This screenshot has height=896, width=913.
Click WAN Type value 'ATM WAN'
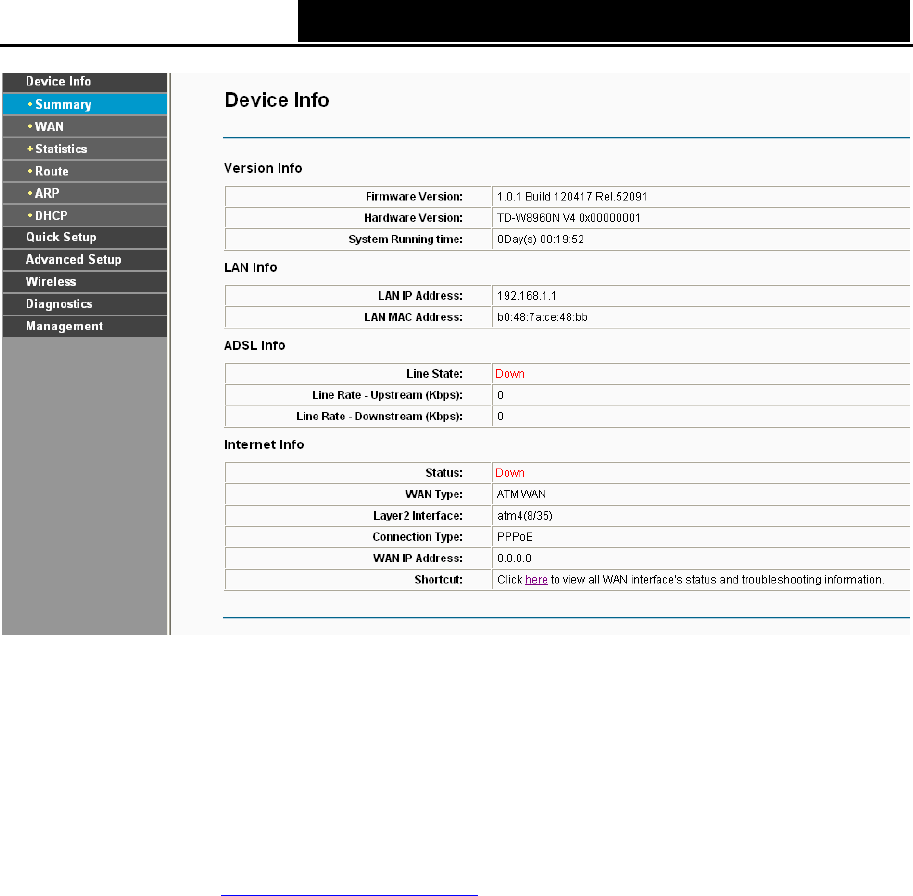tap(521, 494)
